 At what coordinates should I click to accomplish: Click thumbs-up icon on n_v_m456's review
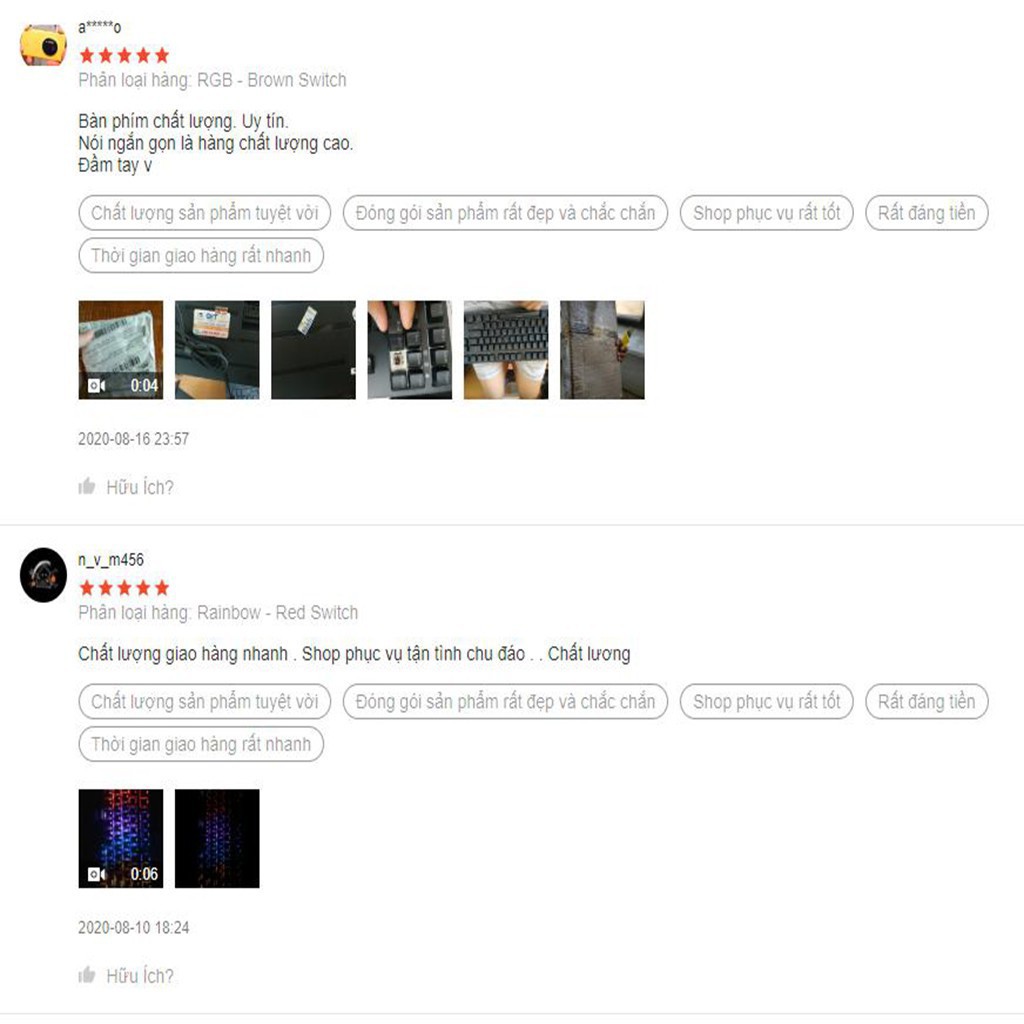(87, 974)
